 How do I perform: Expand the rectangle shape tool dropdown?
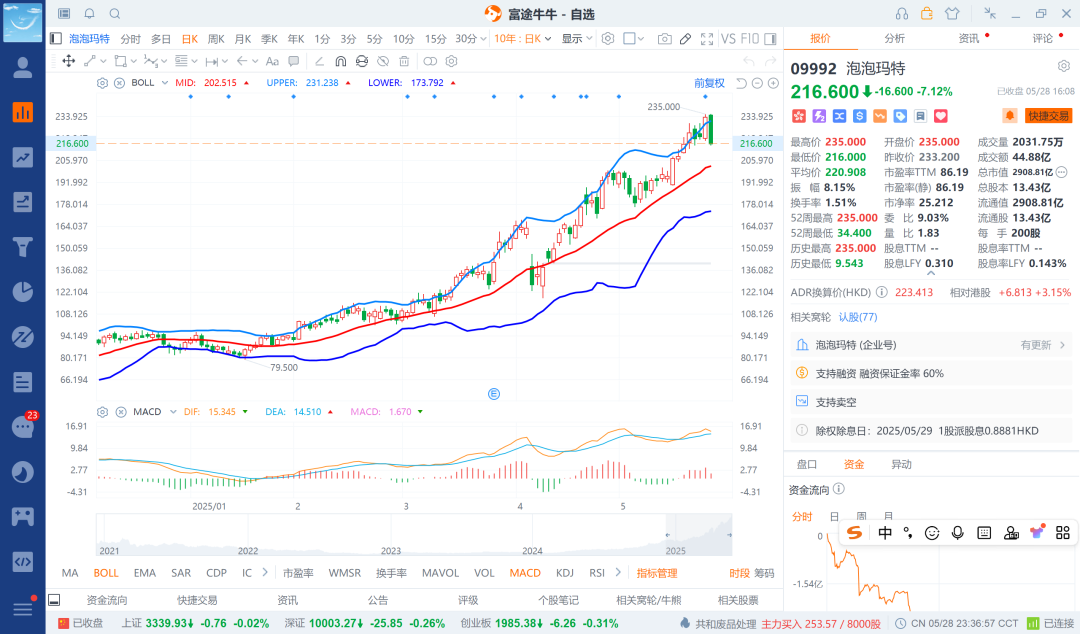[x=134, y=61]
